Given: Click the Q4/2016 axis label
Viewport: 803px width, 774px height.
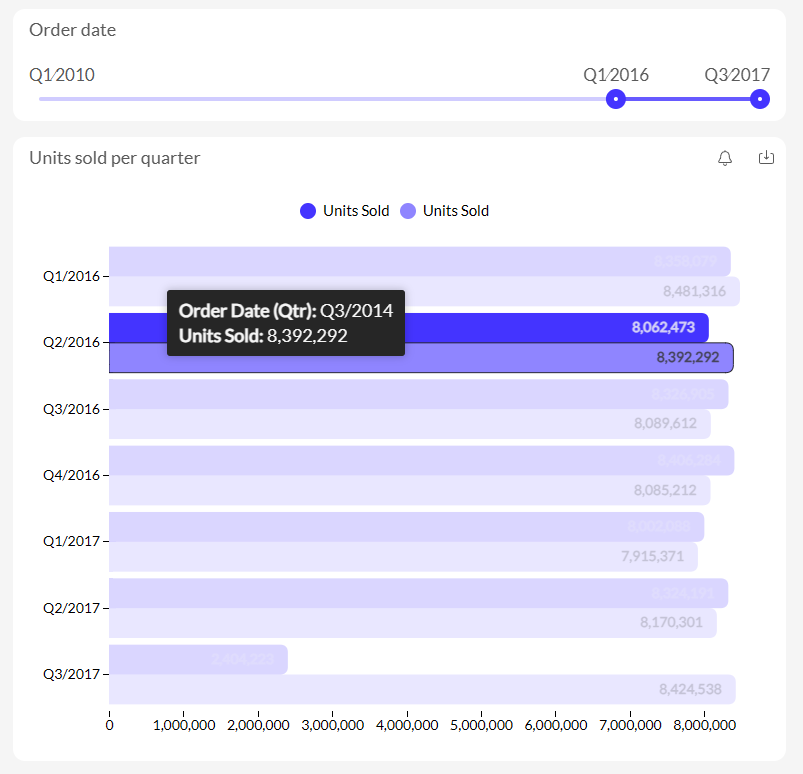Looking at the screenshot, I should pyautogui.click(x=71, y=475).
